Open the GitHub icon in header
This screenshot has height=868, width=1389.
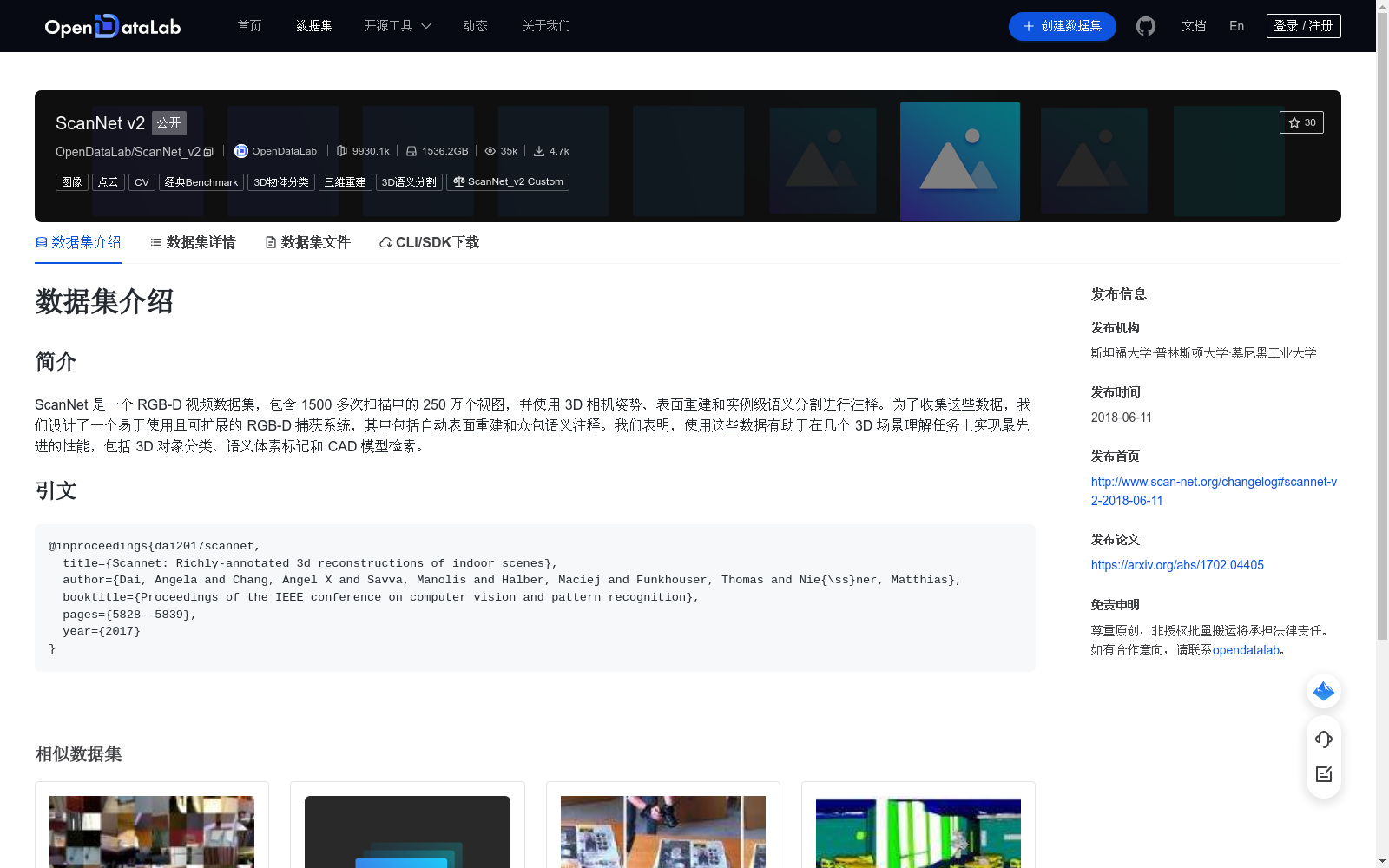1146,26
